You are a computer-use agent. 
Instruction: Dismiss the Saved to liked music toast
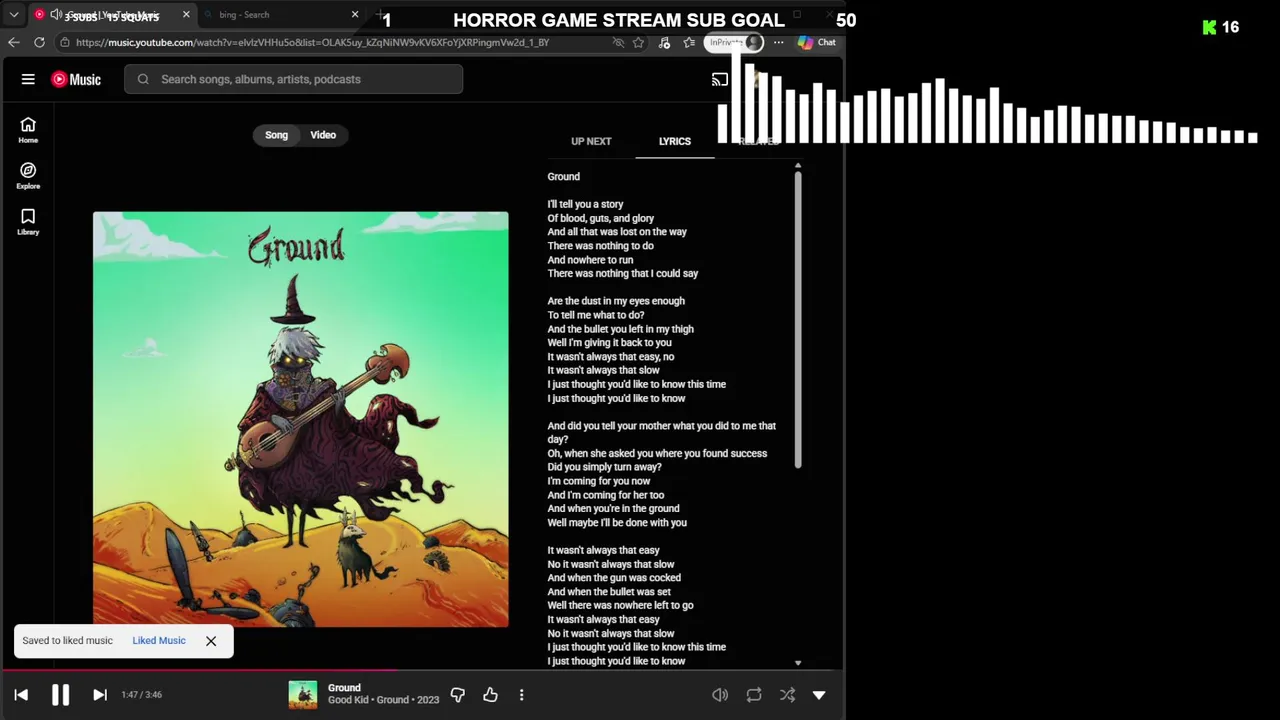coord(211,641)
